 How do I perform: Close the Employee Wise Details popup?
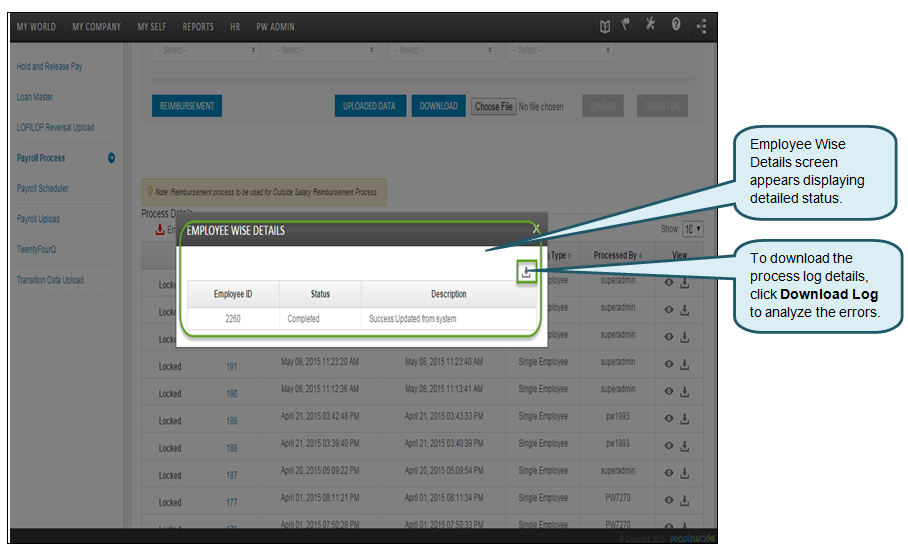tap(536, 229)
